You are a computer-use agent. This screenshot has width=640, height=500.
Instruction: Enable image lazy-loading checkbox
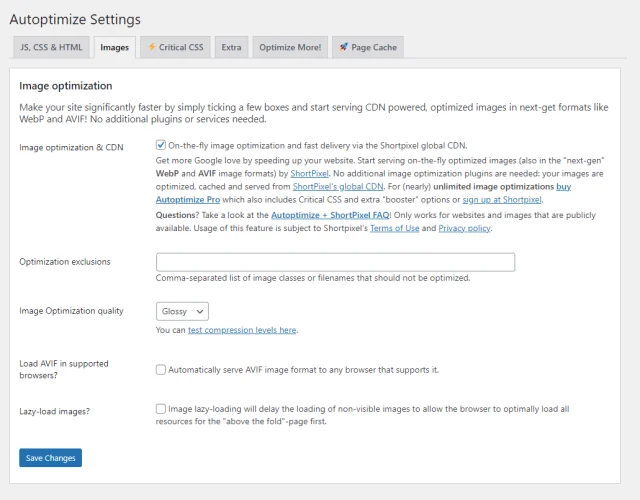161,408
